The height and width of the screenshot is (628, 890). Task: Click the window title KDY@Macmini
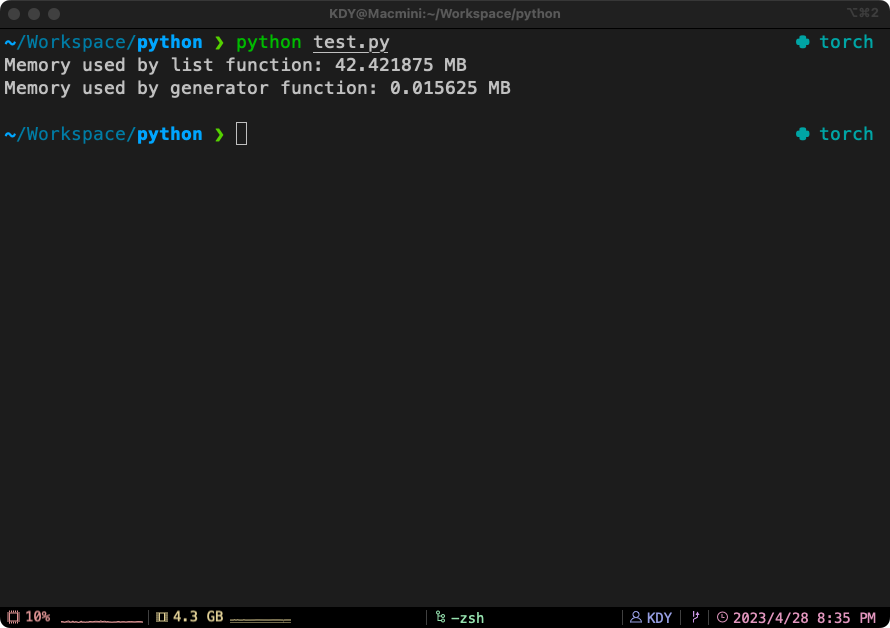click(x=444, y=14)
